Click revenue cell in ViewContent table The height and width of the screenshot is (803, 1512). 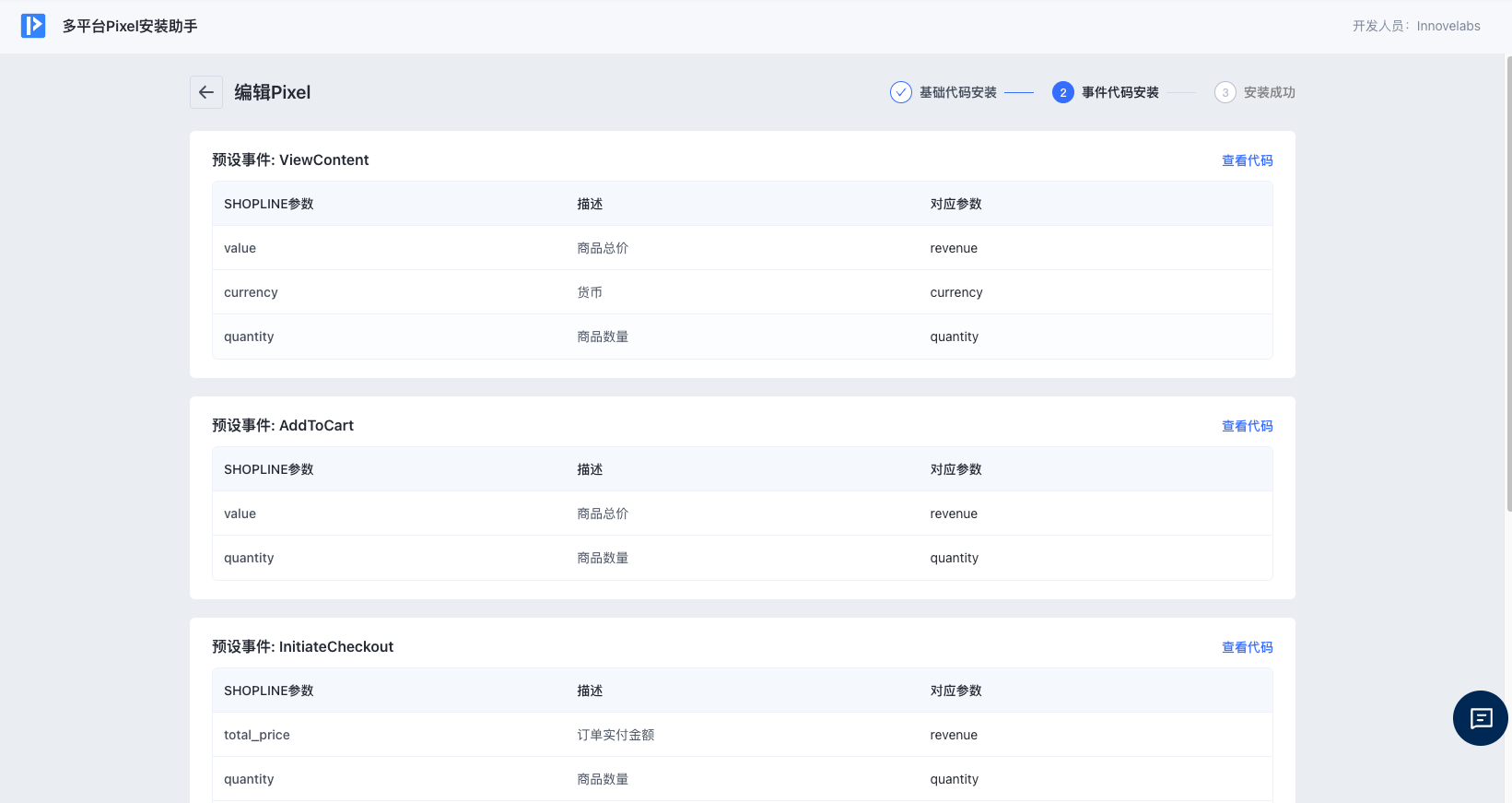954,248
